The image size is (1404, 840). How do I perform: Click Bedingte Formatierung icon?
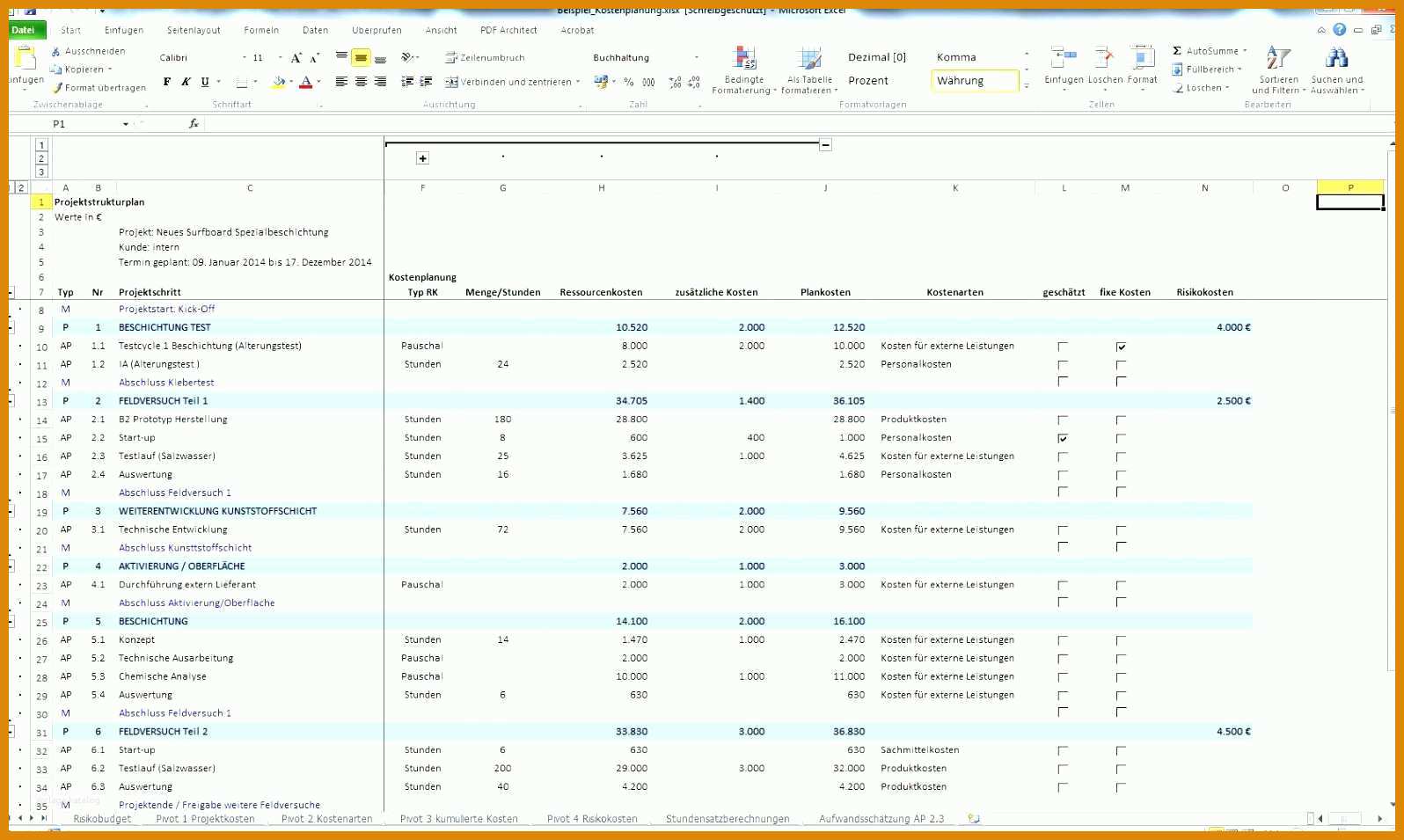coord(744,59)
